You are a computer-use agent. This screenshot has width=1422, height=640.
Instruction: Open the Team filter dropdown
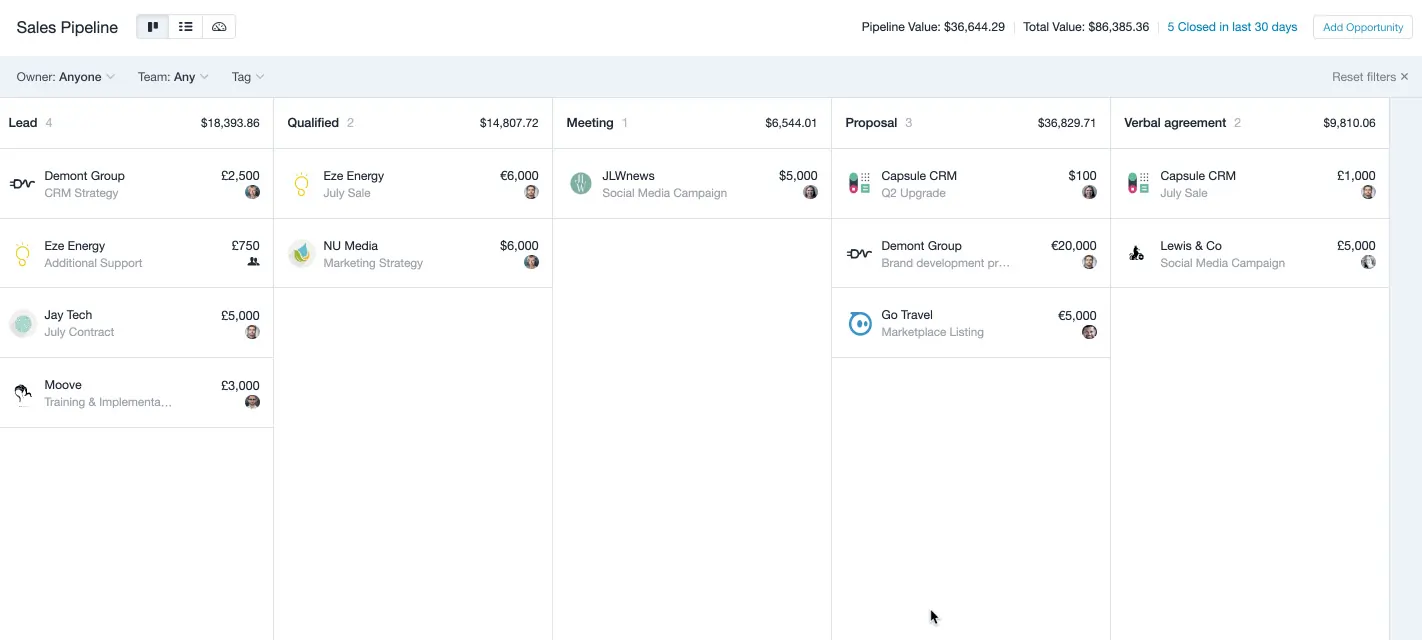coord(174,77)
